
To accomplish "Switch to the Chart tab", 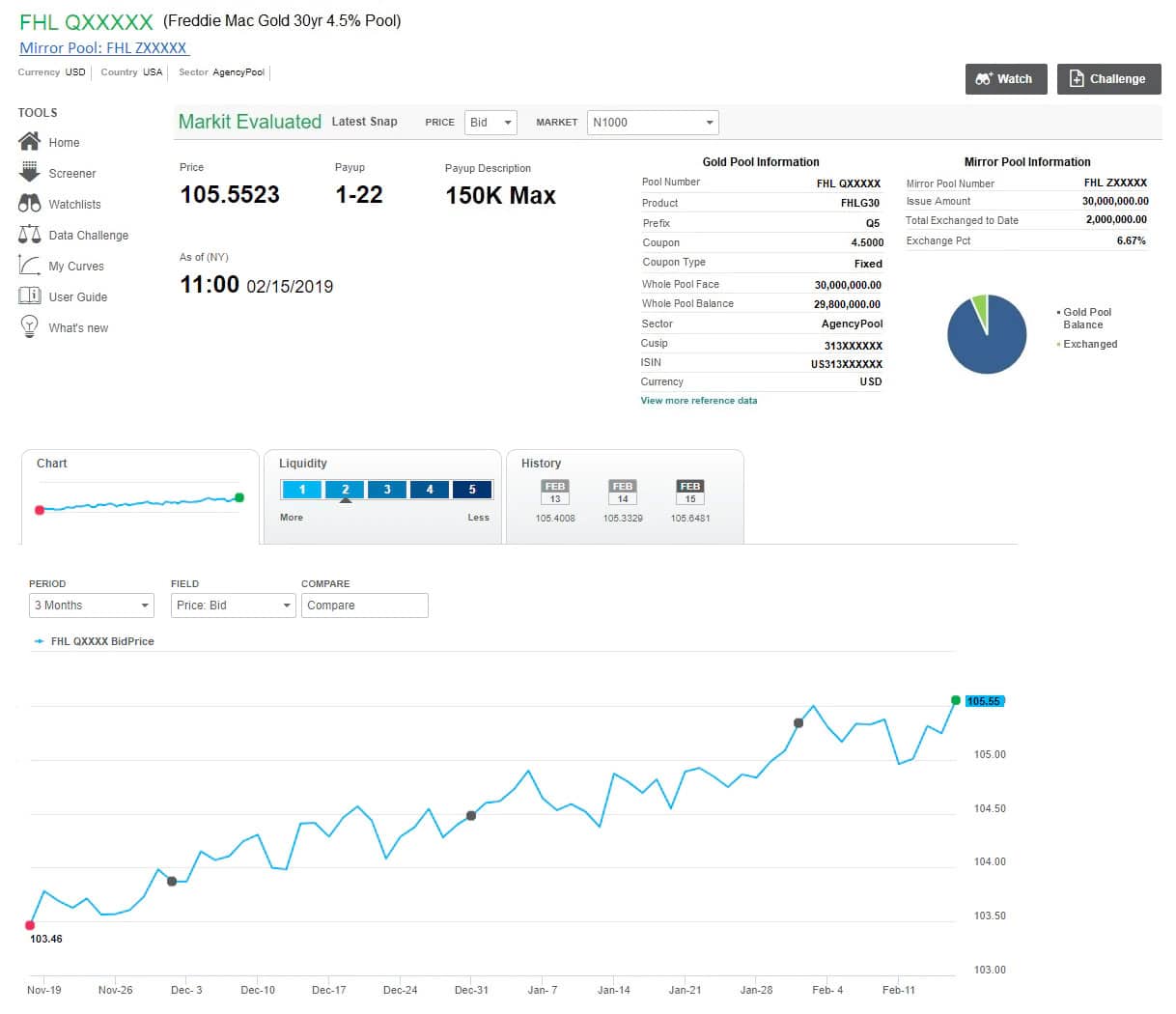I will pos(140,496).
